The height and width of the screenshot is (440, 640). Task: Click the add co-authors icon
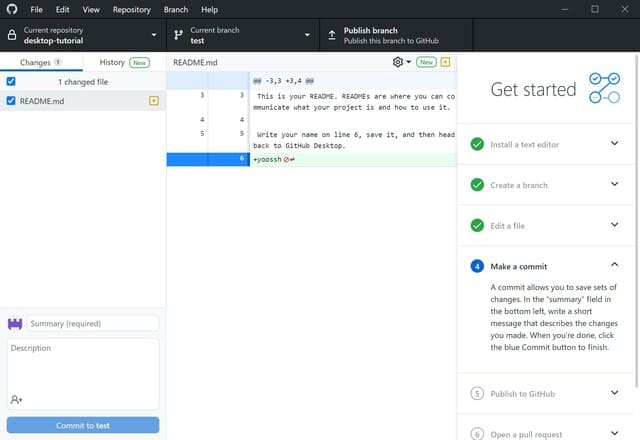click(x=17, y=399)
